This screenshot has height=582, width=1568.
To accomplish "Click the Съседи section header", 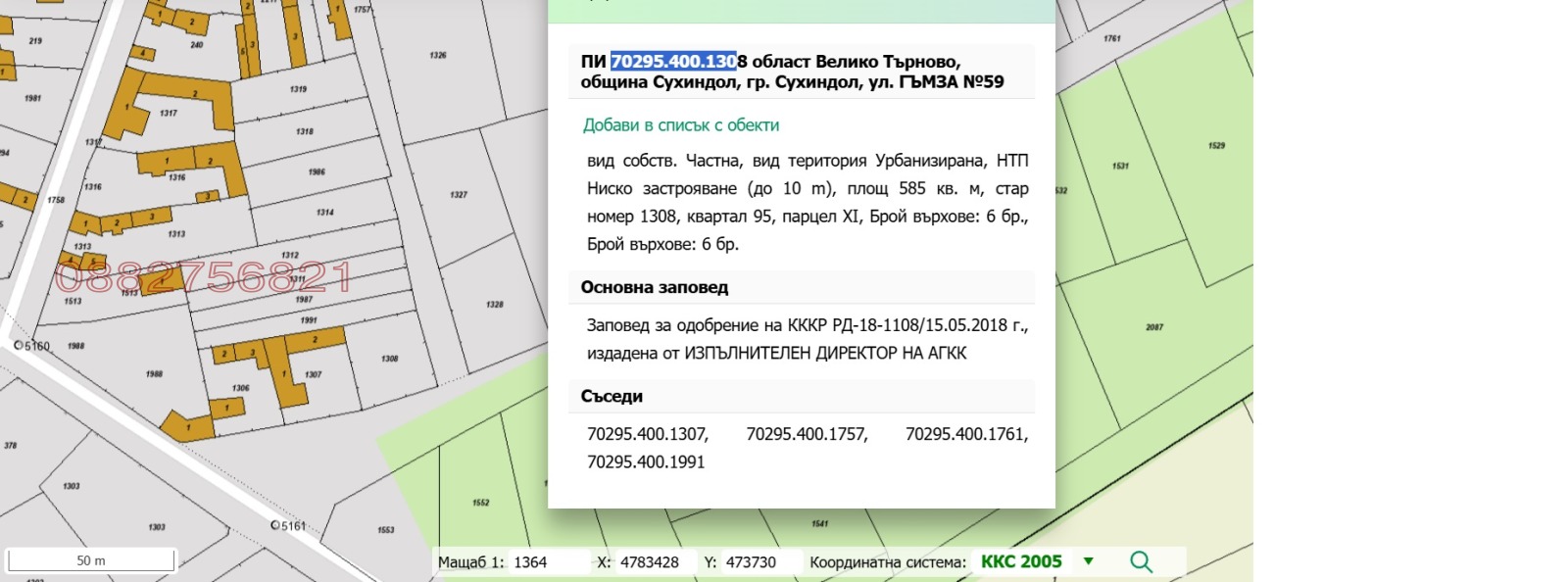I will [802, 396].
